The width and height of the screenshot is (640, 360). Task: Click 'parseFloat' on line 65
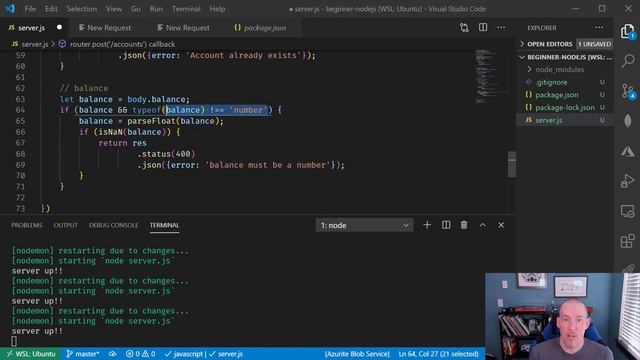(151, 121)
